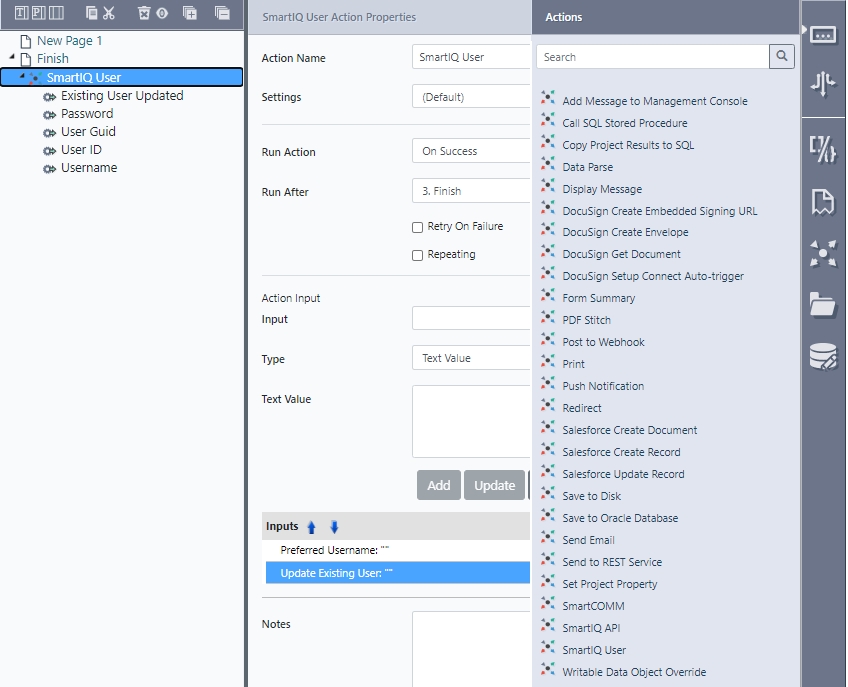
Task: Select the Update Existing User input row
Action: [x=398, y=573]
